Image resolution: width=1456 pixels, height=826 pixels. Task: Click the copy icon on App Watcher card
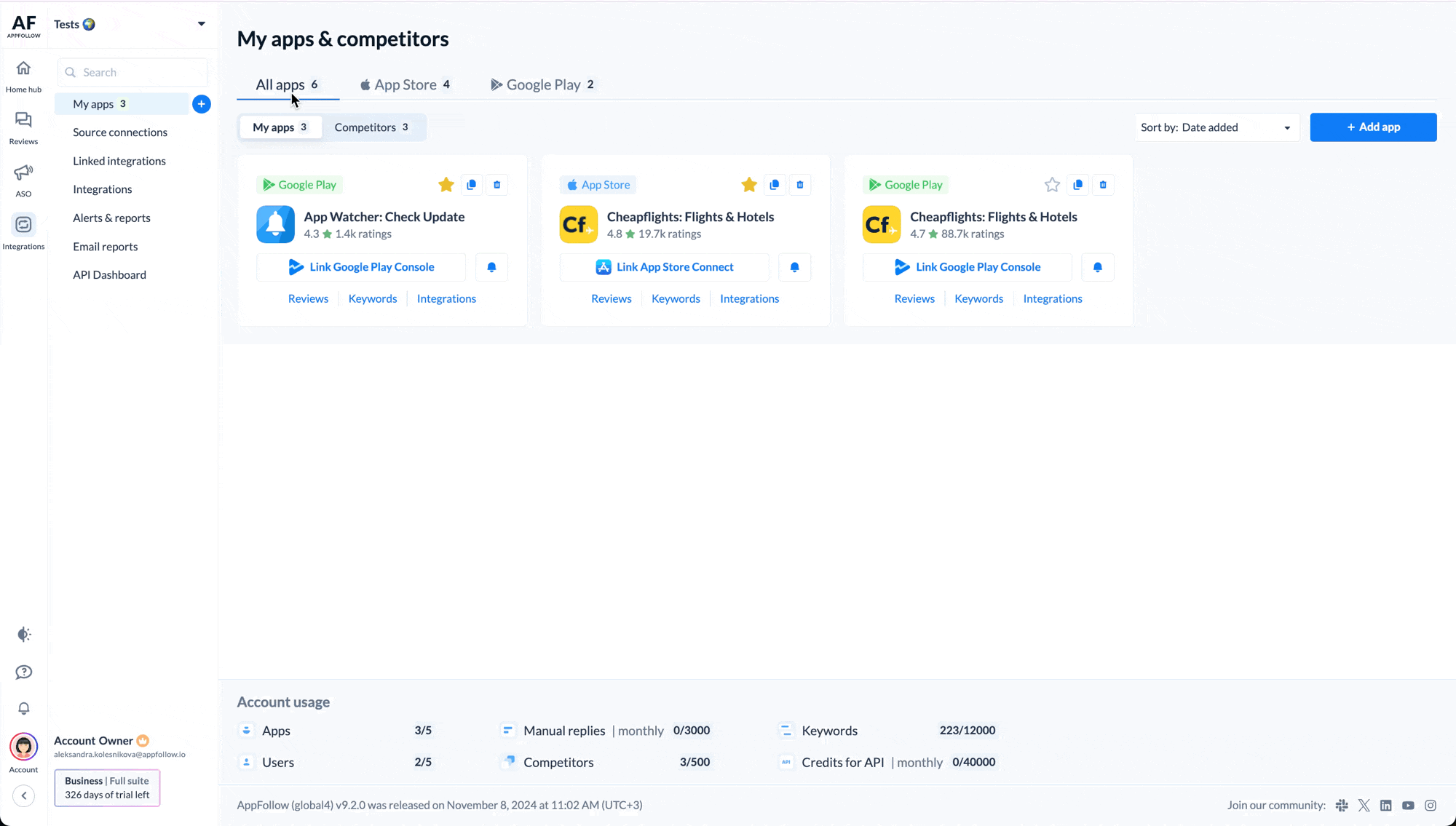point(472,185)
